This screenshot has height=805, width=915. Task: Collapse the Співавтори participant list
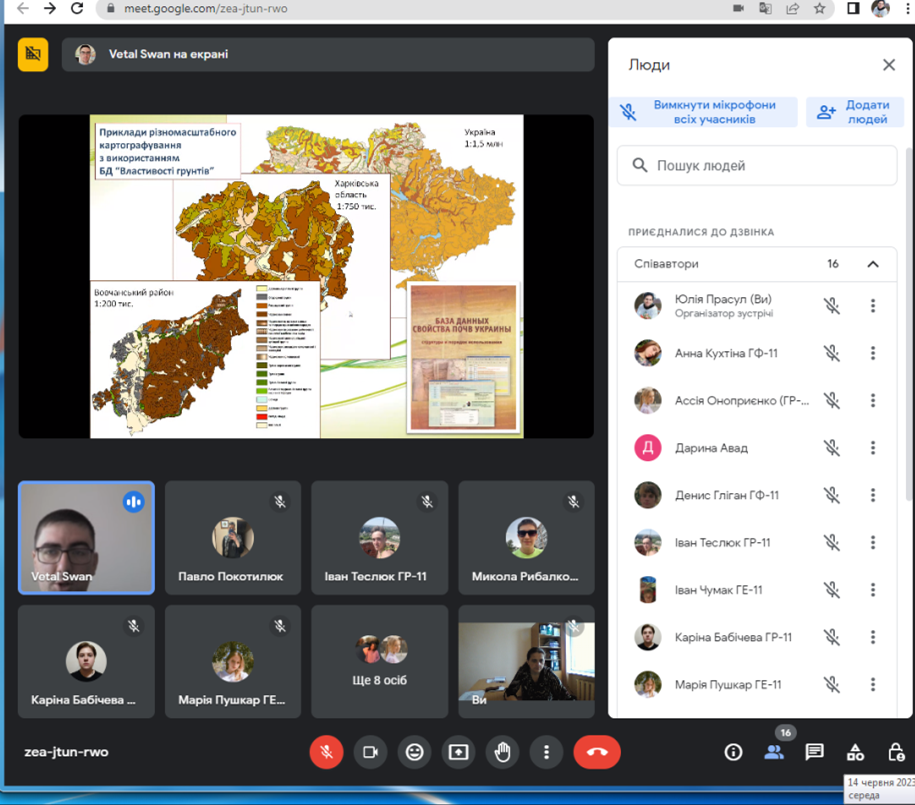872,264
